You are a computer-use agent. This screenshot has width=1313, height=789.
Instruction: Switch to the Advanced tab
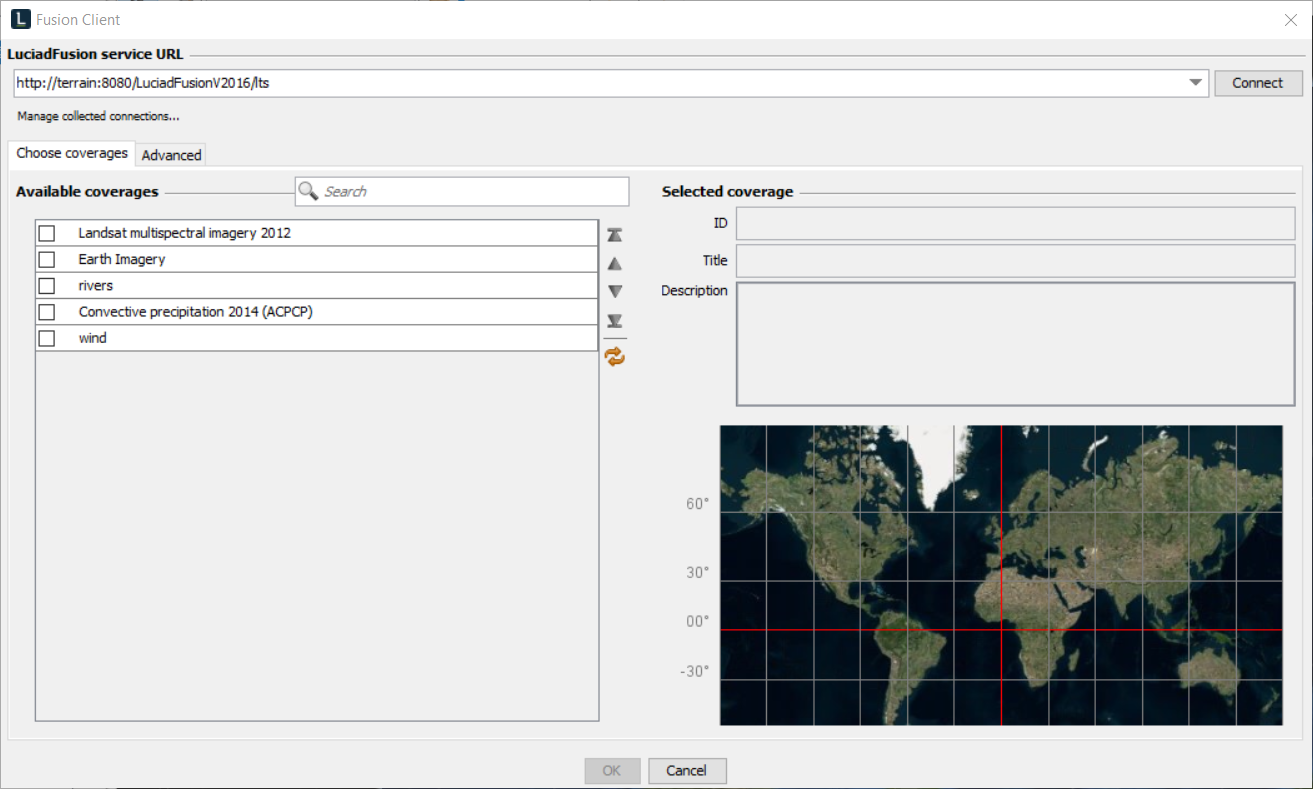point(171,155)
